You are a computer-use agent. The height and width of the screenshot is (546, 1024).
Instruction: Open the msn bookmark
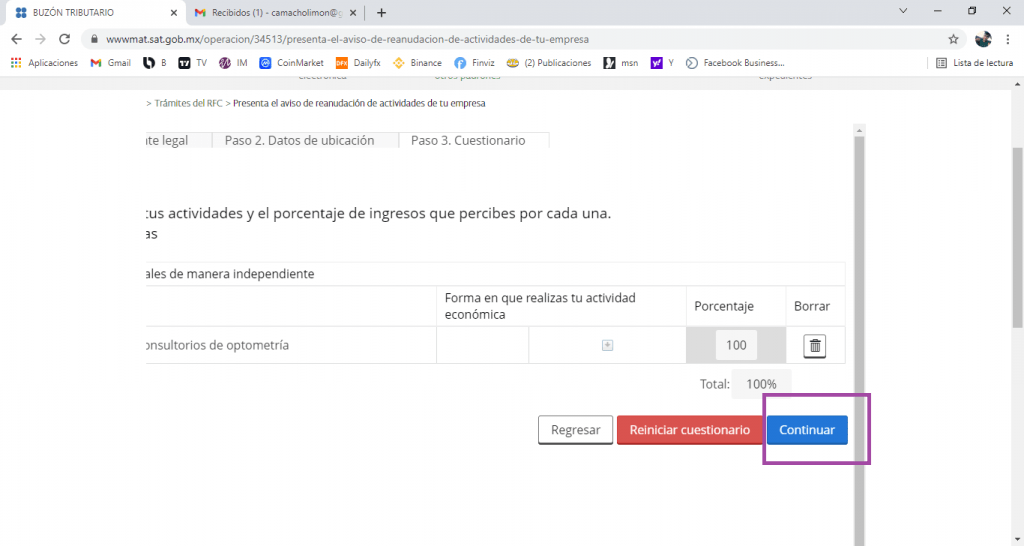pyautogui.click(x=621, y=63)
